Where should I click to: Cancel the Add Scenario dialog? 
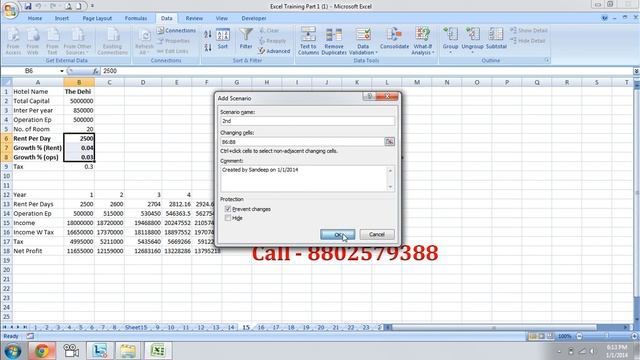pyautogui.click(x=377, y=235)
